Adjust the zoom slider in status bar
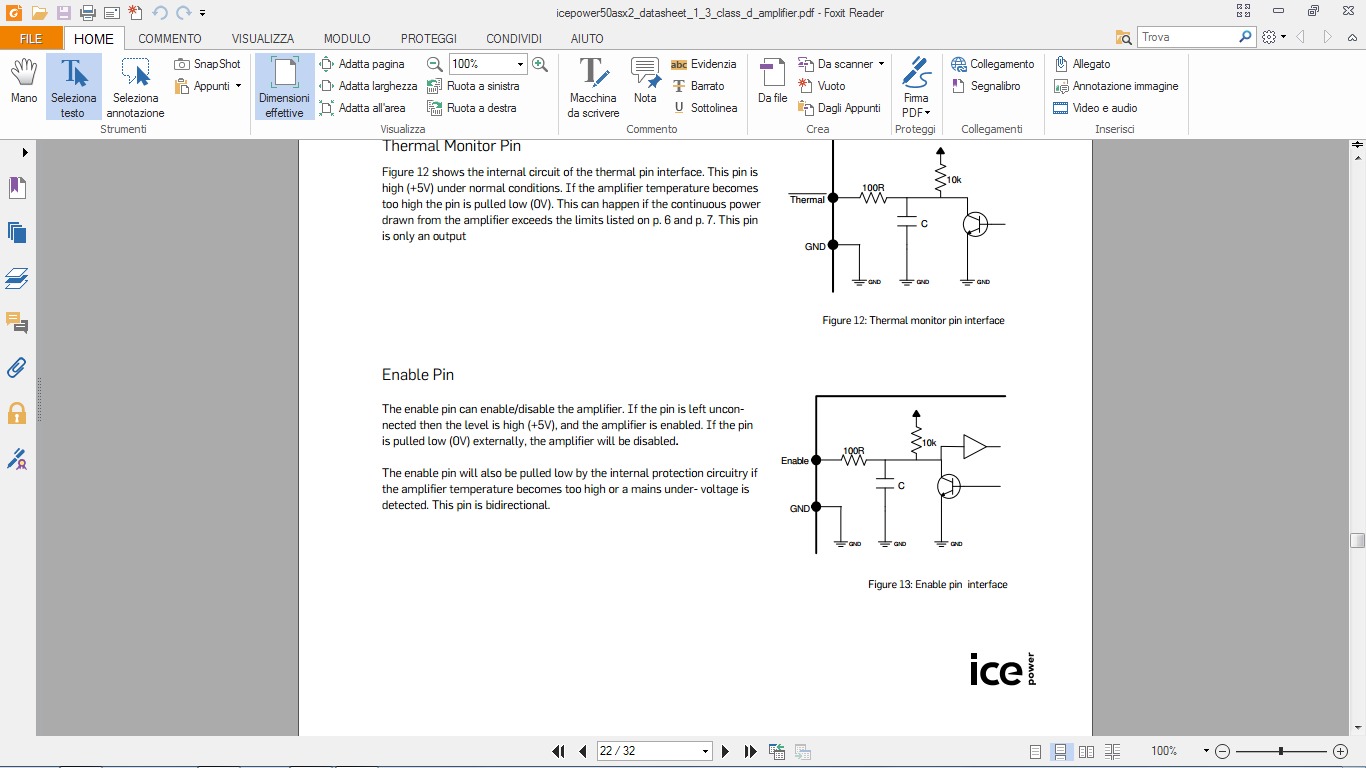The height and width of the screenshot is (768, 1366). point(1281,751)
